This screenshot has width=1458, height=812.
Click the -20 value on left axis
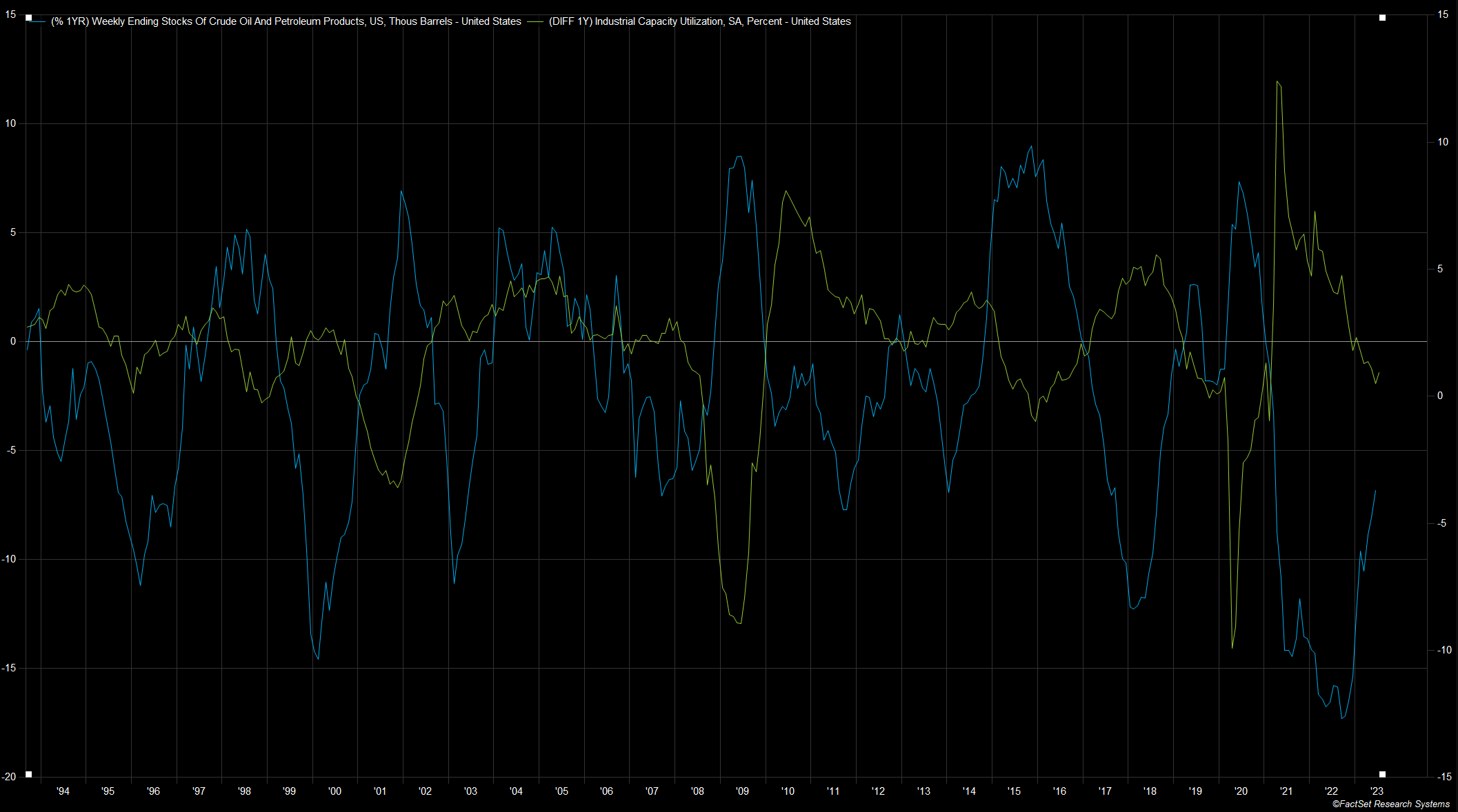(8, 777)
